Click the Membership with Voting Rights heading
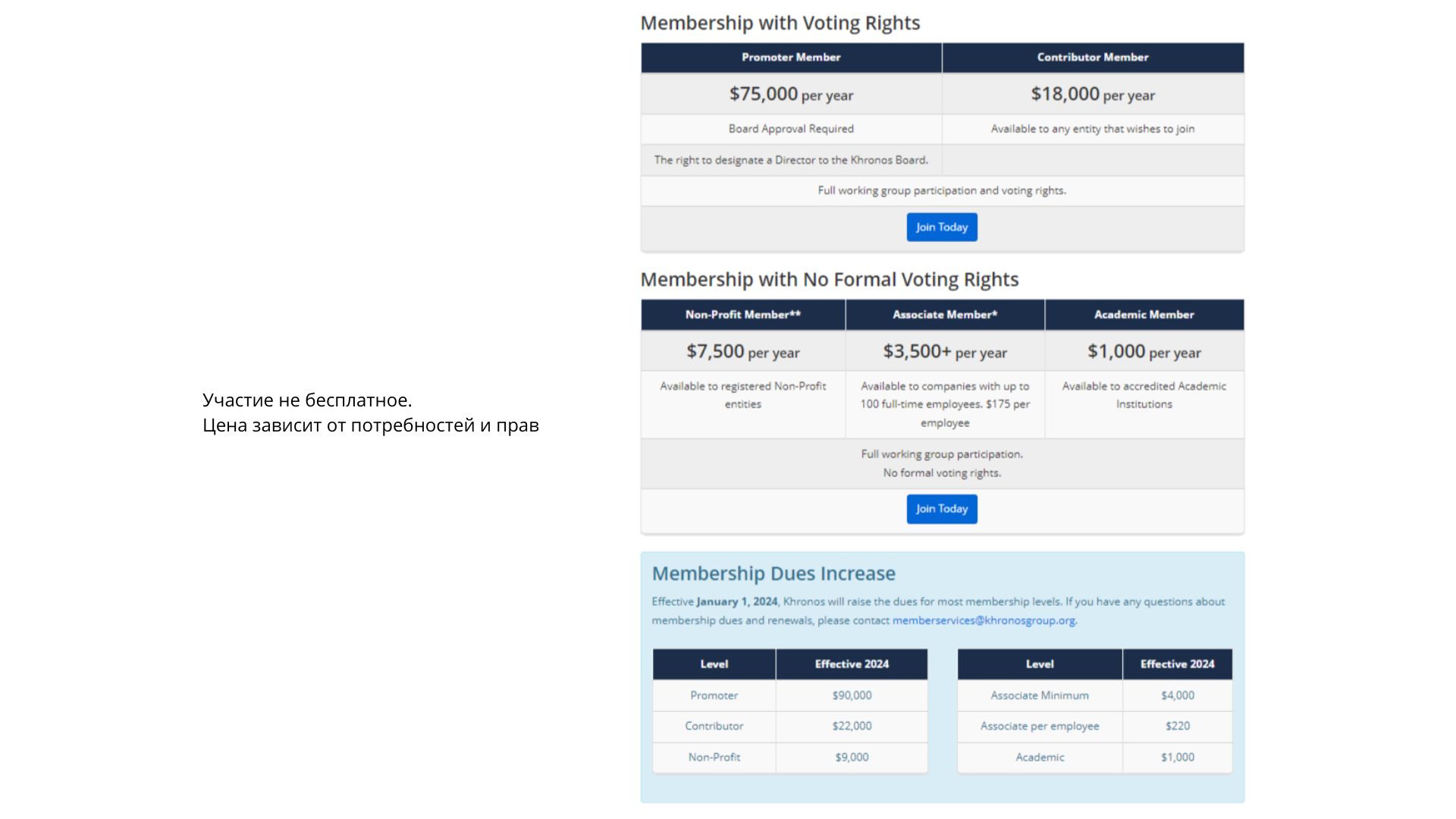Screen dimensions: 1456x819 coord(780,23)
